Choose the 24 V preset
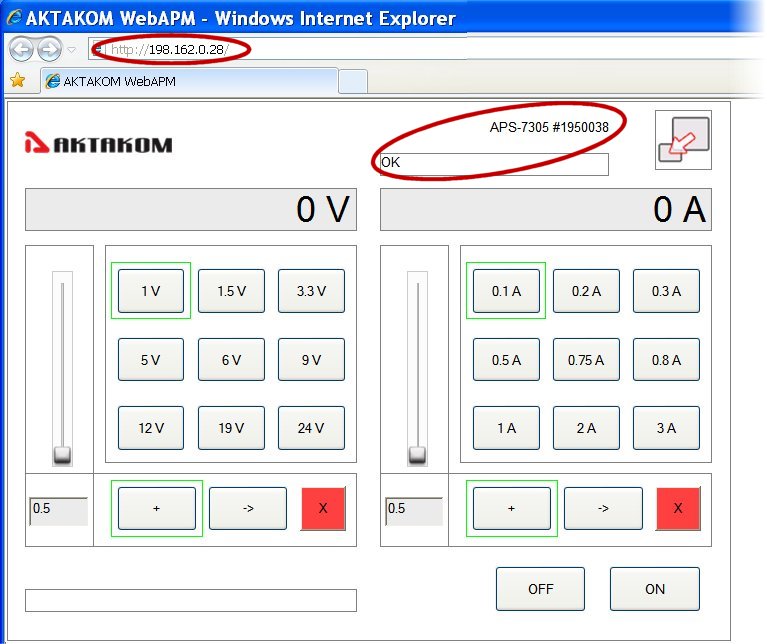The width and height of the screenshot is (767, 644). point(311,428)
